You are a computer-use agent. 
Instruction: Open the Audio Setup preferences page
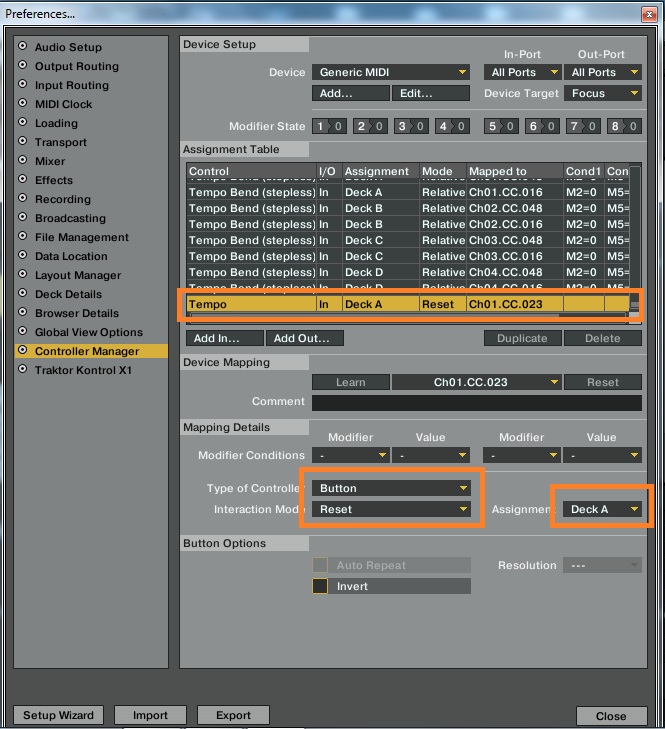[68, 47]
